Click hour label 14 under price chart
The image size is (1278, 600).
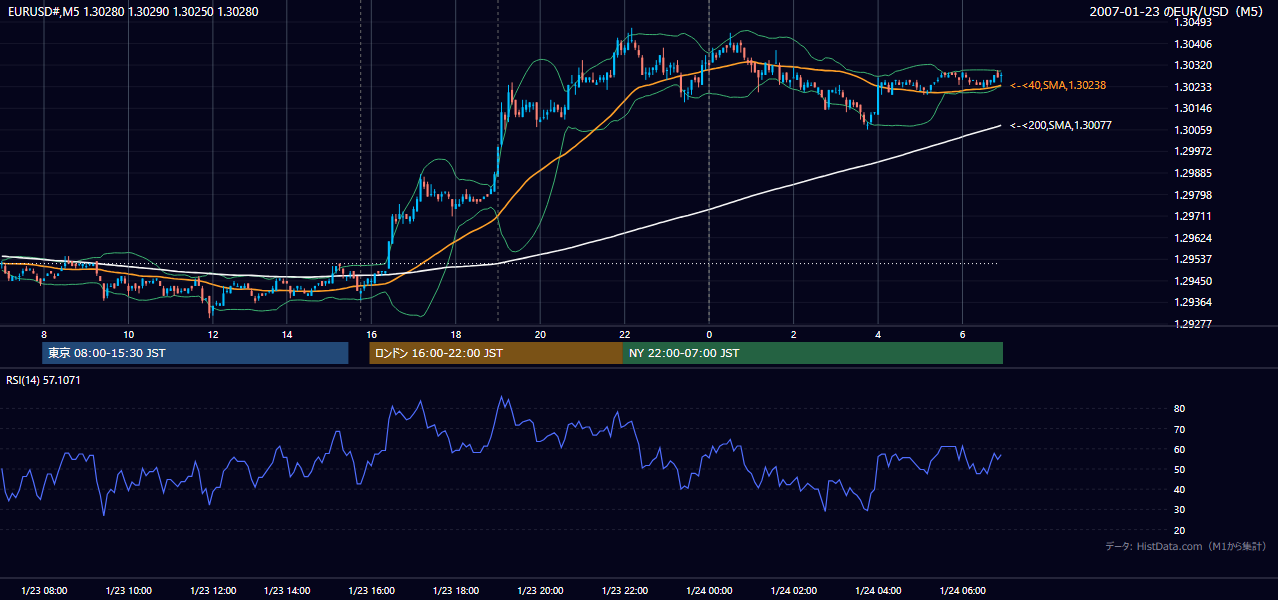click(287, 334)
